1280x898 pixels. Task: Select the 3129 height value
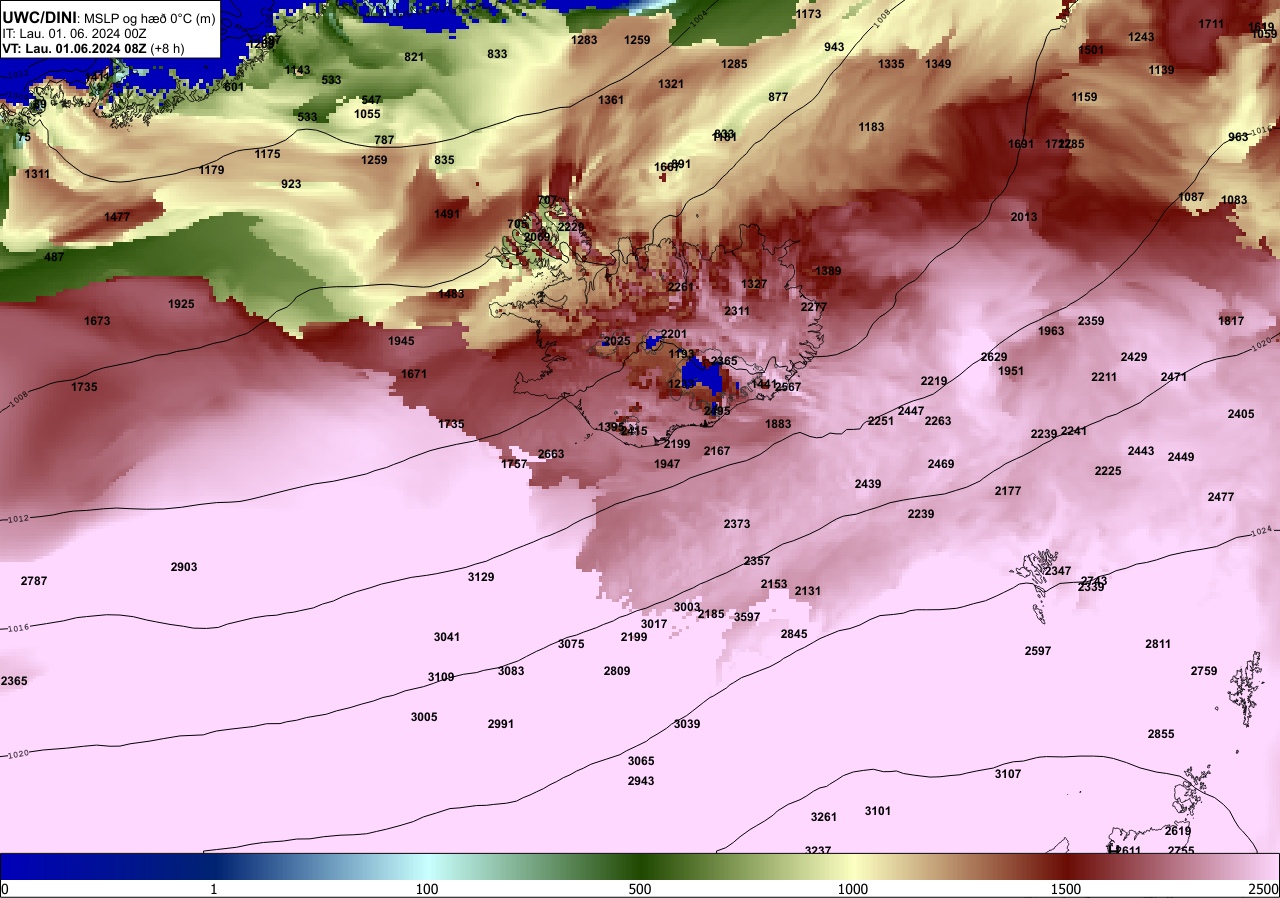tap(481, 577)
